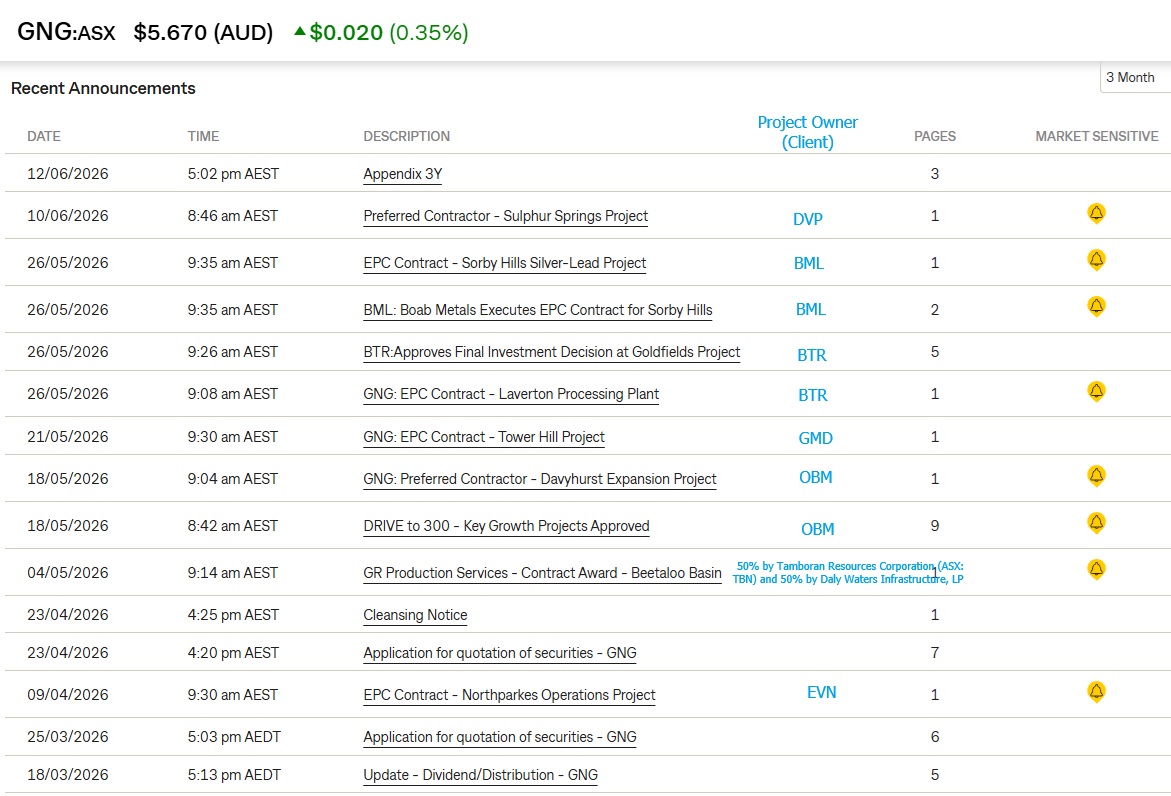This screenshot has width=1171, height=796.
Task: Click the time 5:02 pm AEST
Action: coord(233,174)
